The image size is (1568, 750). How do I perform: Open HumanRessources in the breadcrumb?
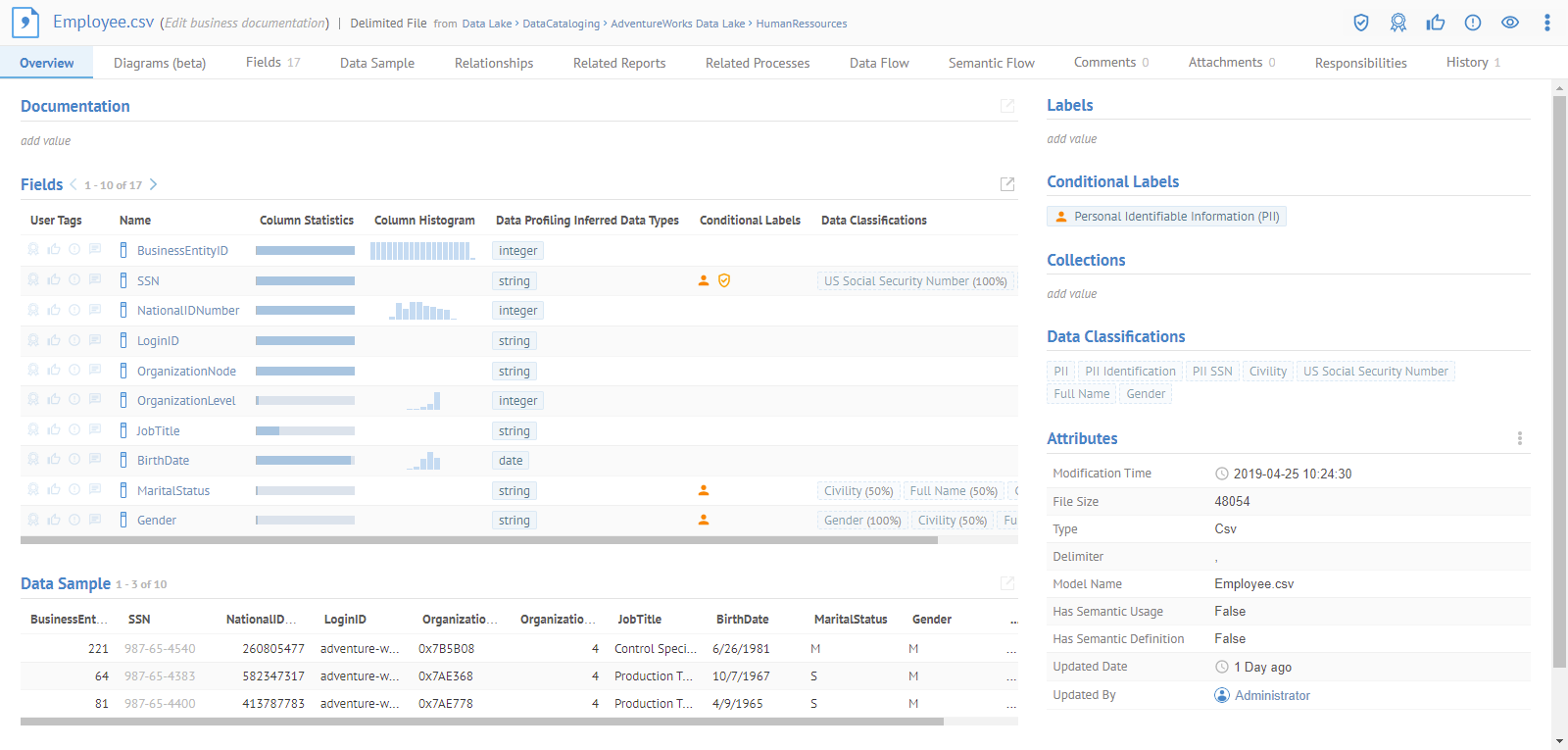click(801, 24)
